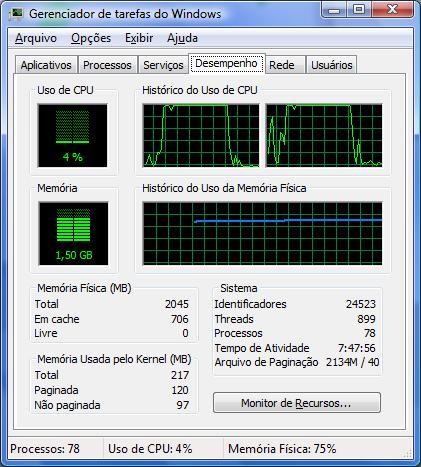Click the first CPU history graph
The width and height of the screenshot is (421, 467).
(x=201, y=135)
